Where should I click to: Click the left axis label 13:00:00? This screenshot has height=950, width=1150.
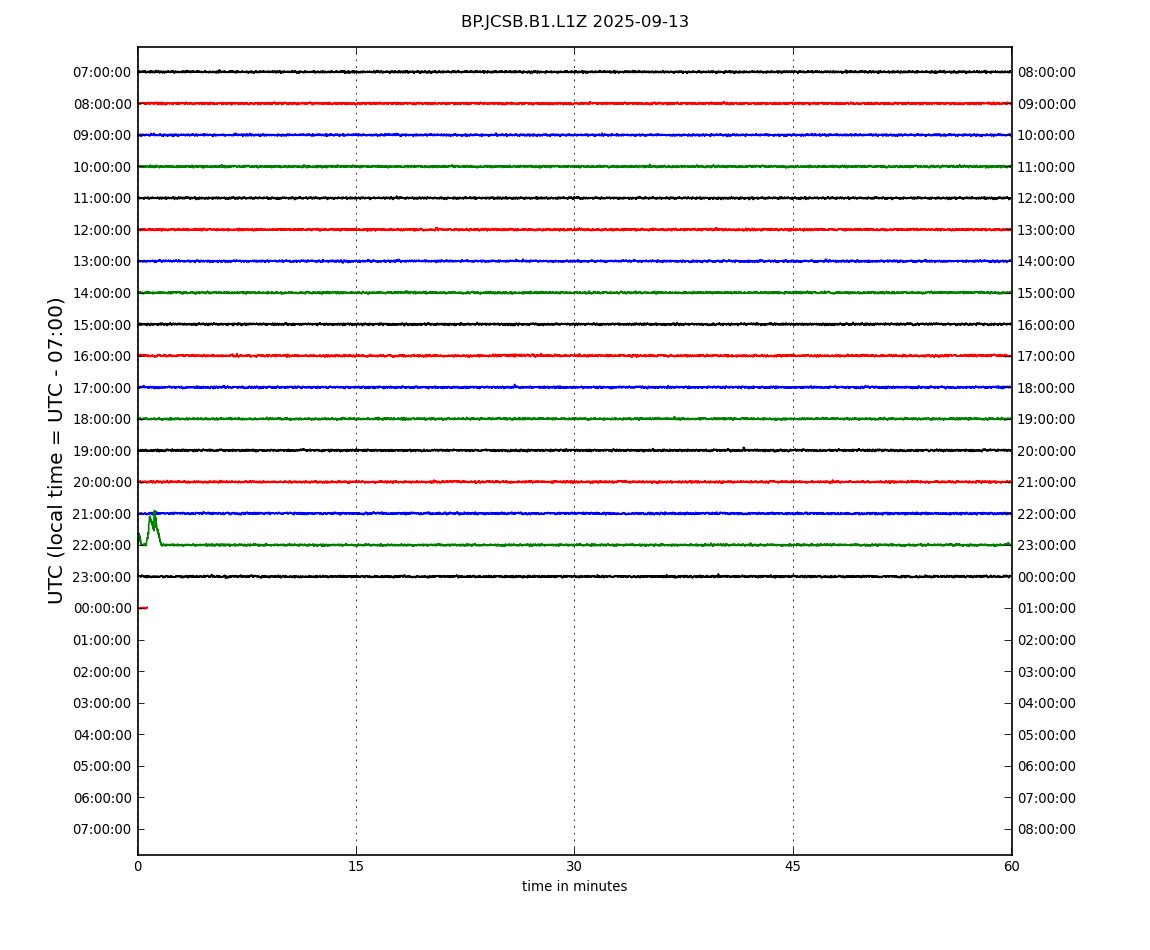(x=102, y=261)
